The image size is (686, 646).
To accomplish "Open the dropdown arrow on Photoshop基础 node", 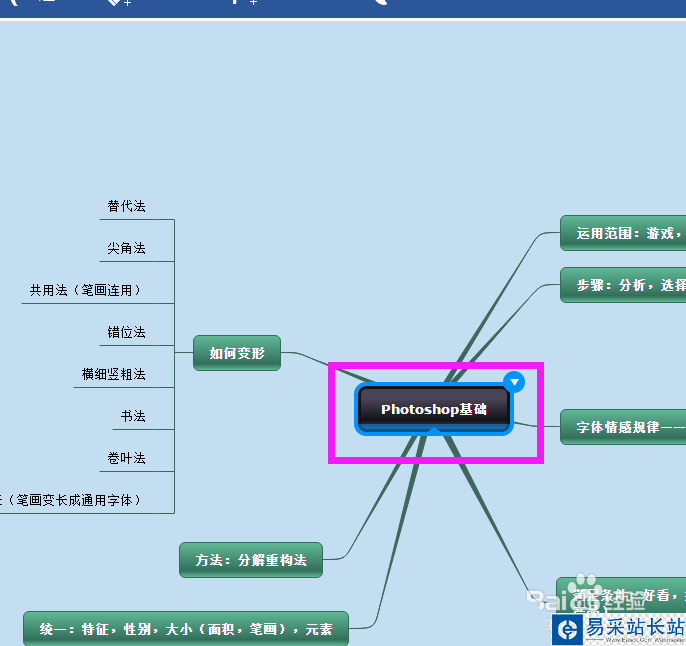I will (x=514, y=382).
